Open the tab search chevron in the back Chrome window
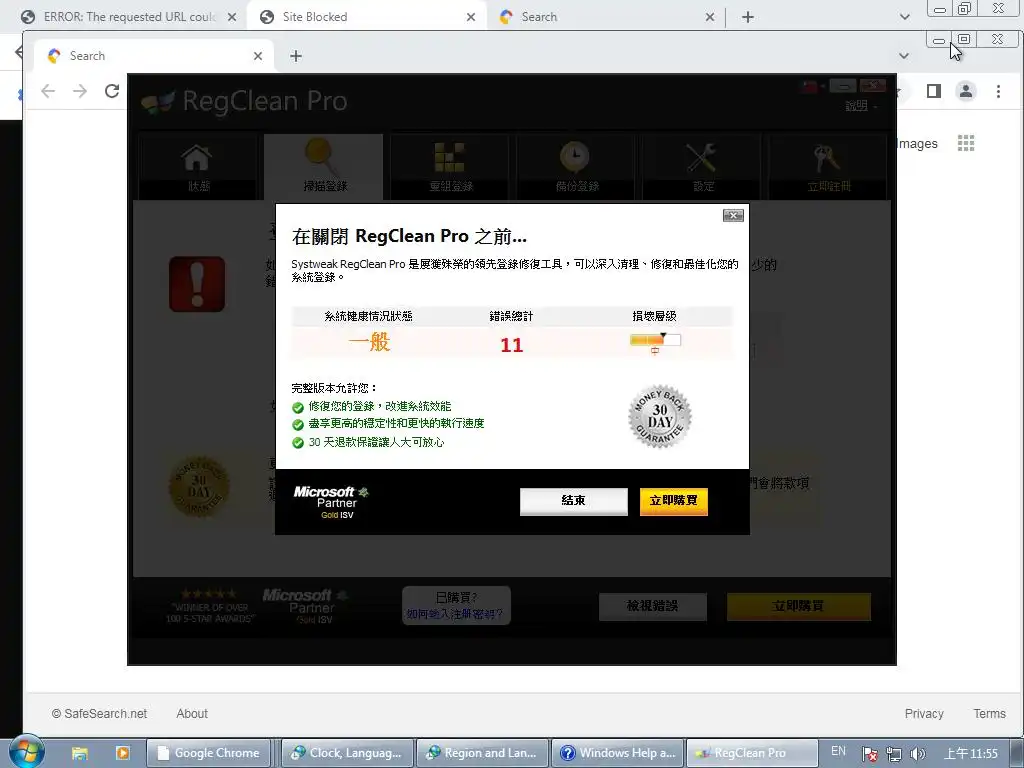 click(904, 17)
